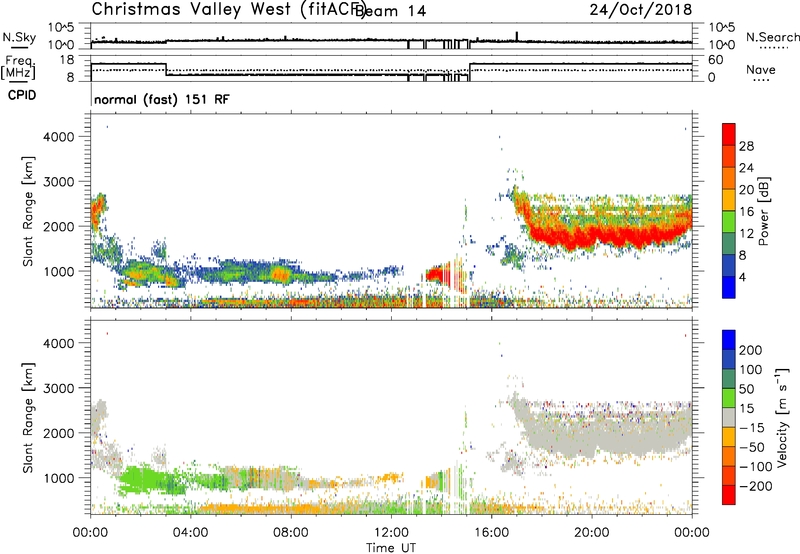Click the '28' Power colorbar tick
The height and width of the screenshot is (554, 800).
coord(746,146)
